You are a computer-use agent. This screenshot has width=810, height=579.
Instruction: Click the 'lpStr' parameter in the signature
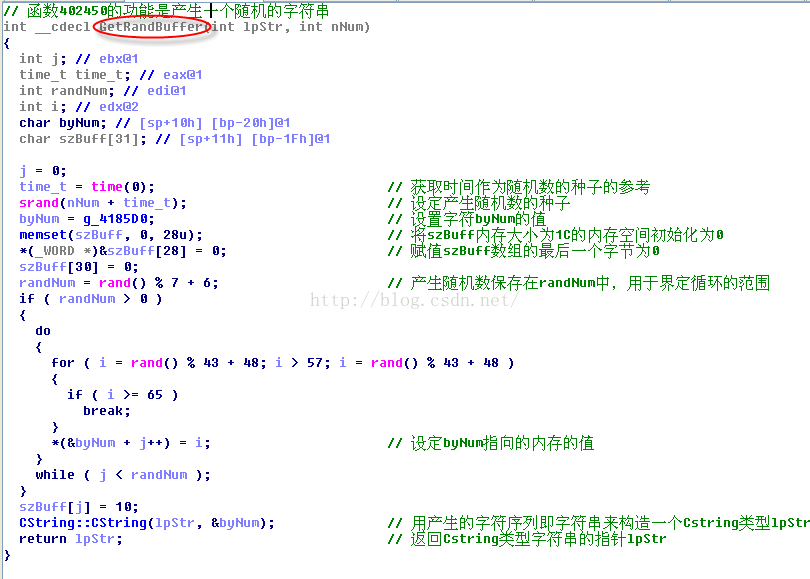coord(262,27)
